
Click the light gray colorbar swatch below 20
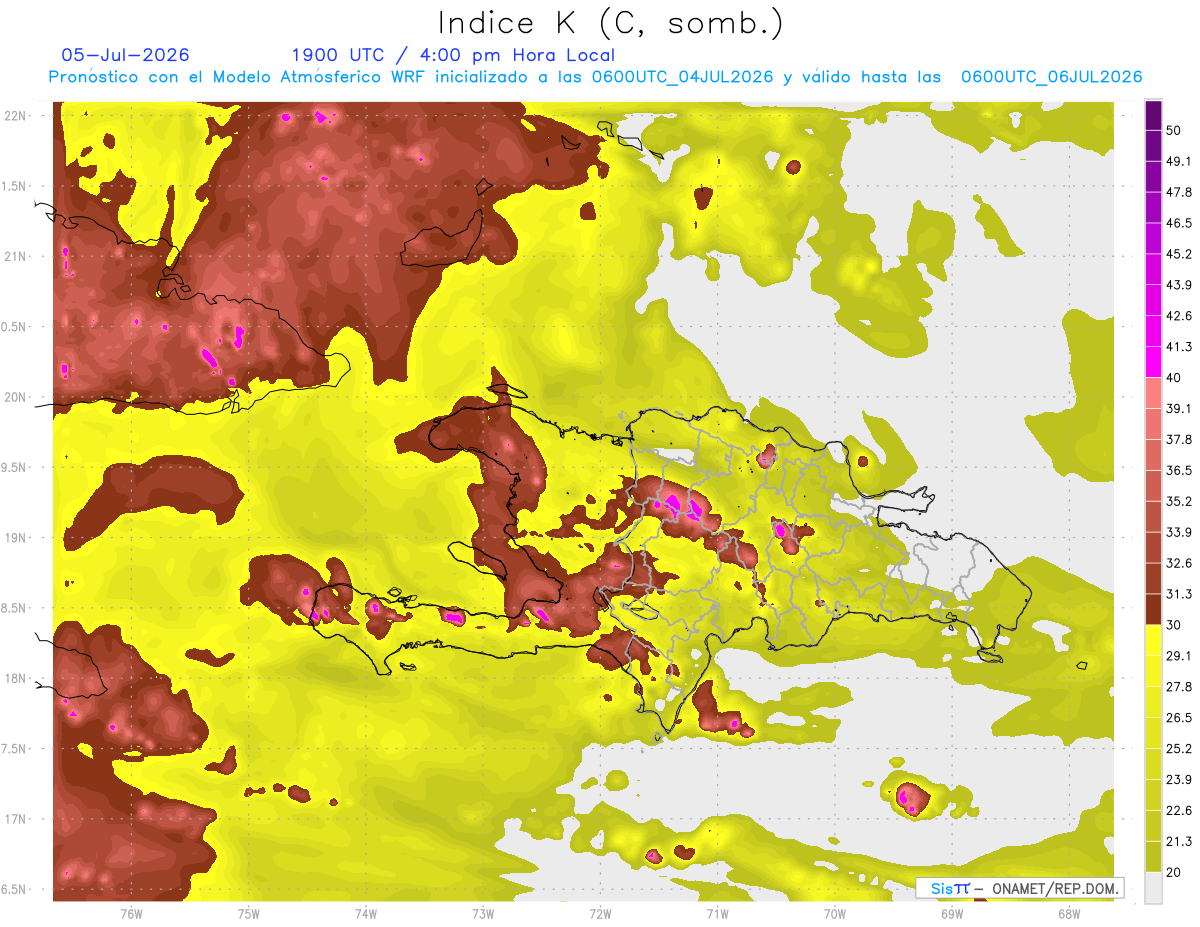[x=1153, y=888]
